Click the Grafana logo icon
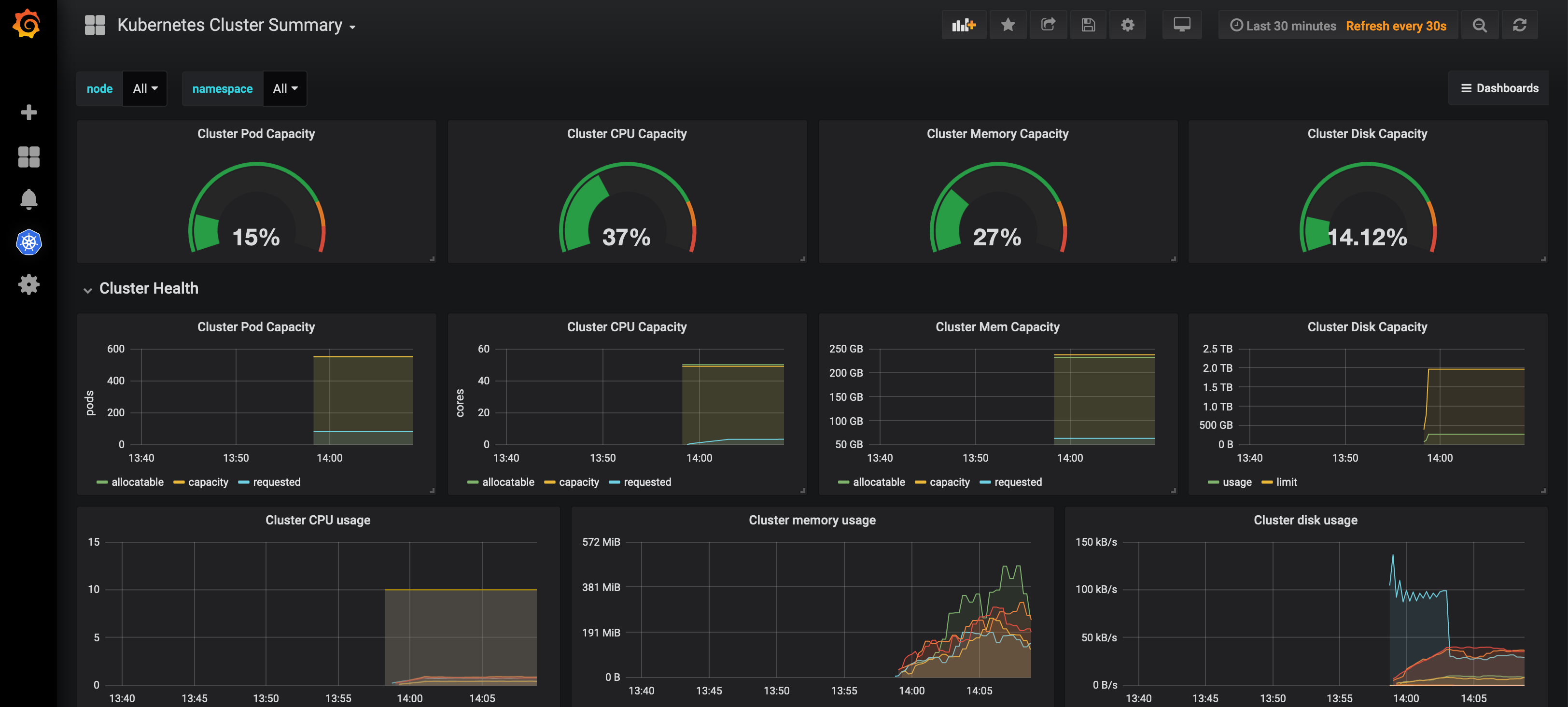 pyautogui.click(x=28, y=24)
